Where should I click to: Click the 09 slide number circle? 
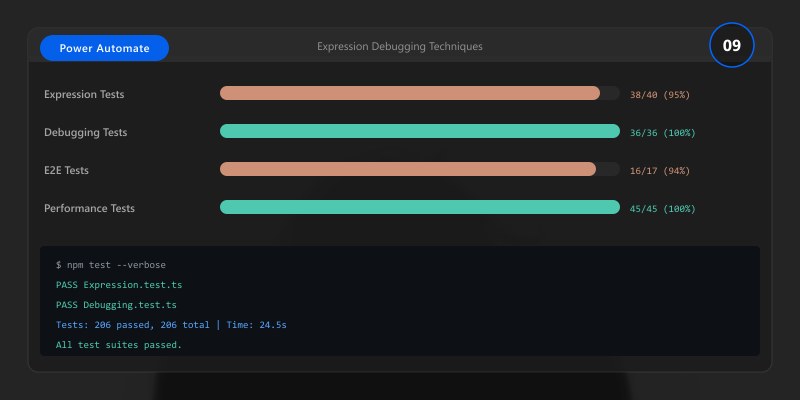coord(732,45)
